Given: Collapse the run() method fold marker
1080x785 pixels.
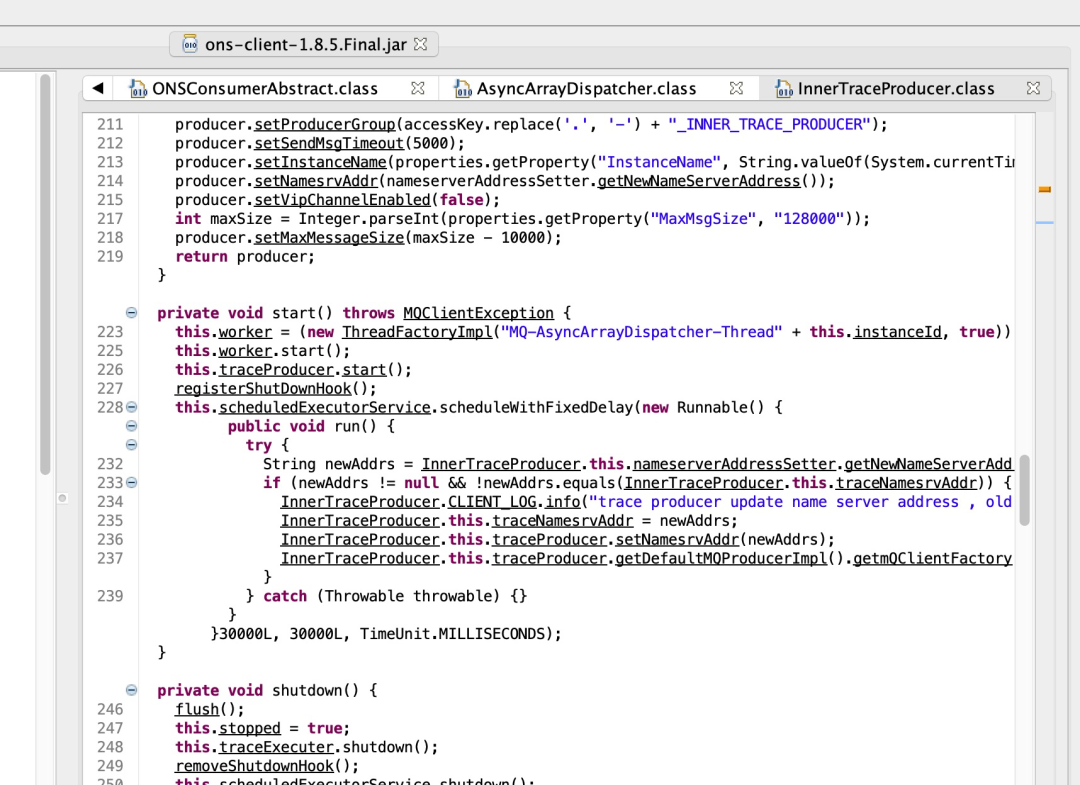Looking at the screenshot, I should [132, 426].
